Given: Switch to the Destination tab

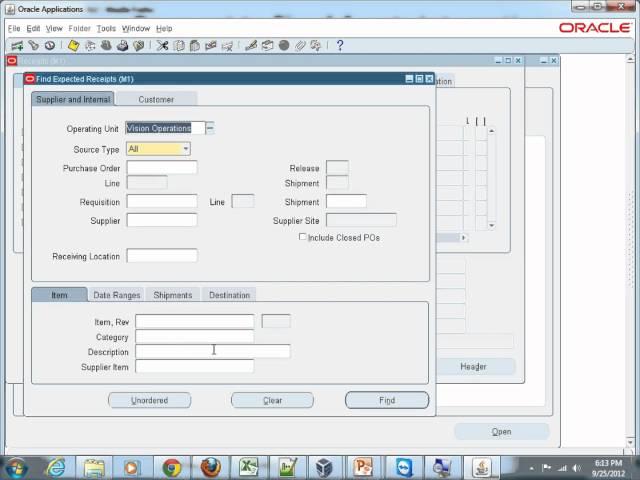Looking at the screenshot, I should click(x=229, y=295).
